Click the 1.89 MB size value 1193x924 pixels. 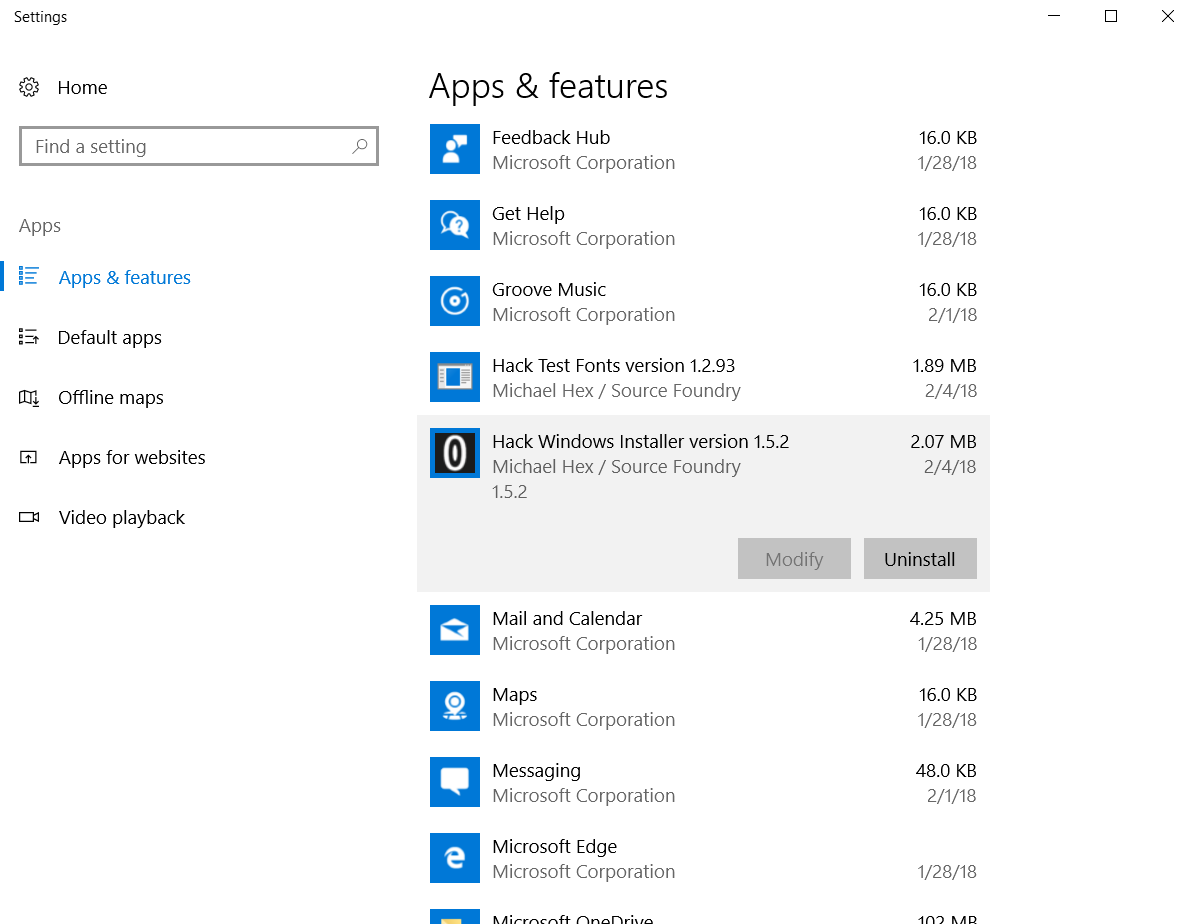(944, 365)
